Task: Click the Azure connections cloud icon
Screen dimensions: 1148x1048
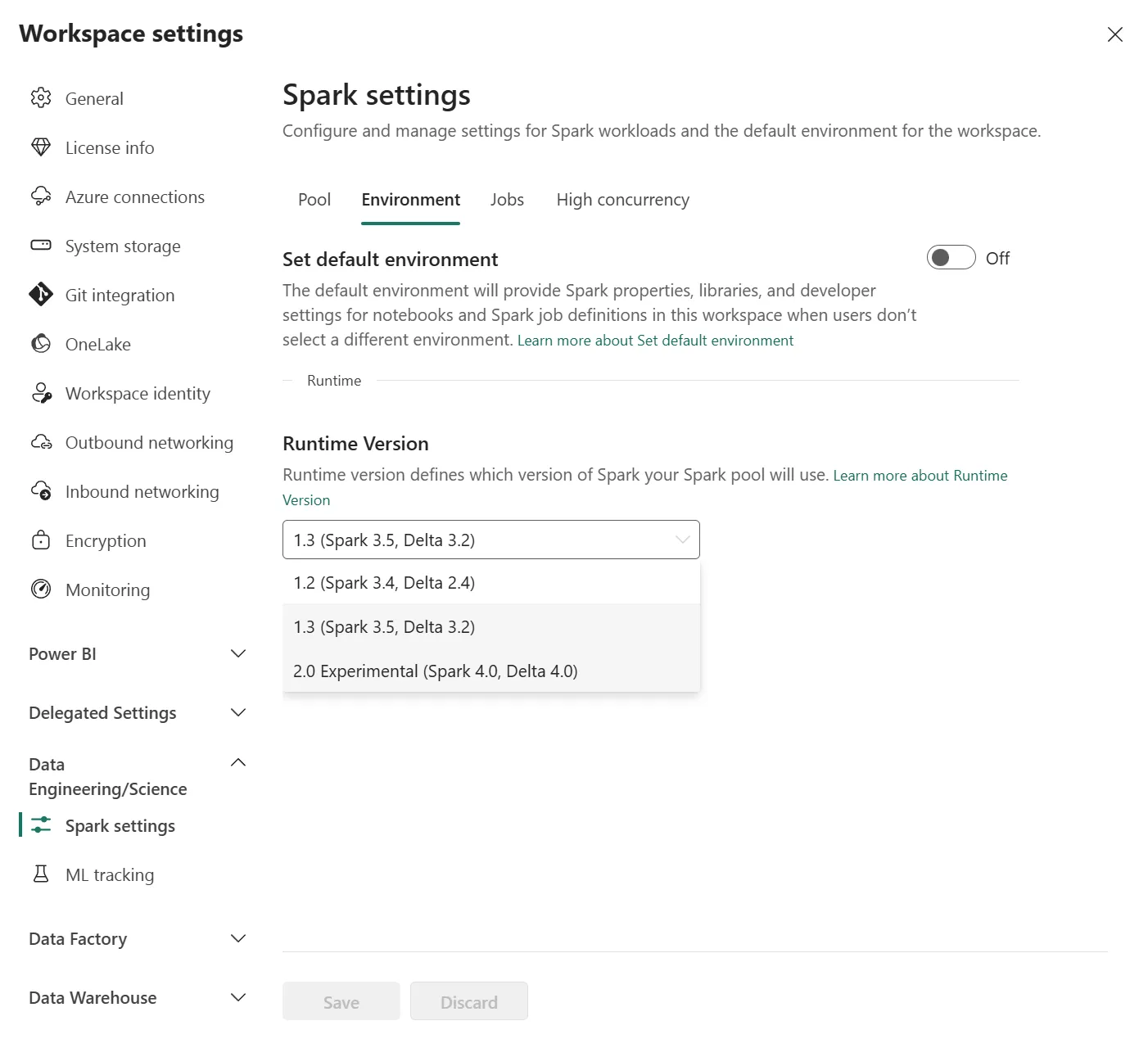Action: (41, 196)
